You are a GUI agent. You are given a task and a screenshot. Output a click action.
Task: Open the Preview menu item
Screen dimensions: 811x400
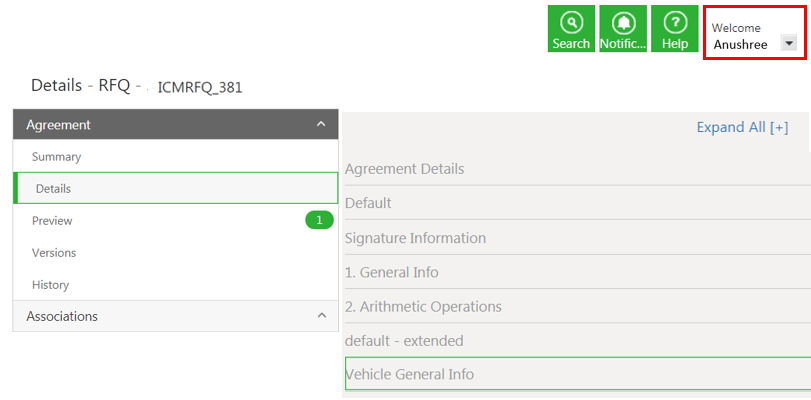[52, 221]
